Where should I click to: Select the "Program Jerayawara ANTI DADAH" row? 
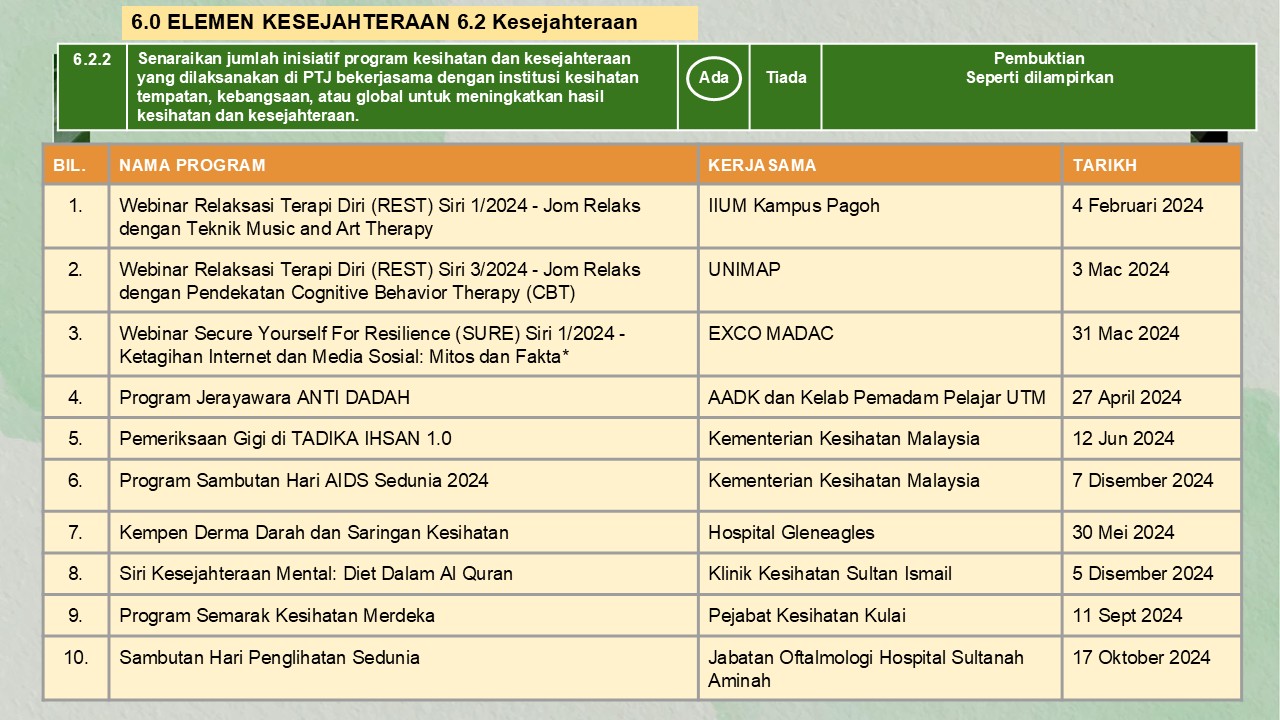pos(264,397)
